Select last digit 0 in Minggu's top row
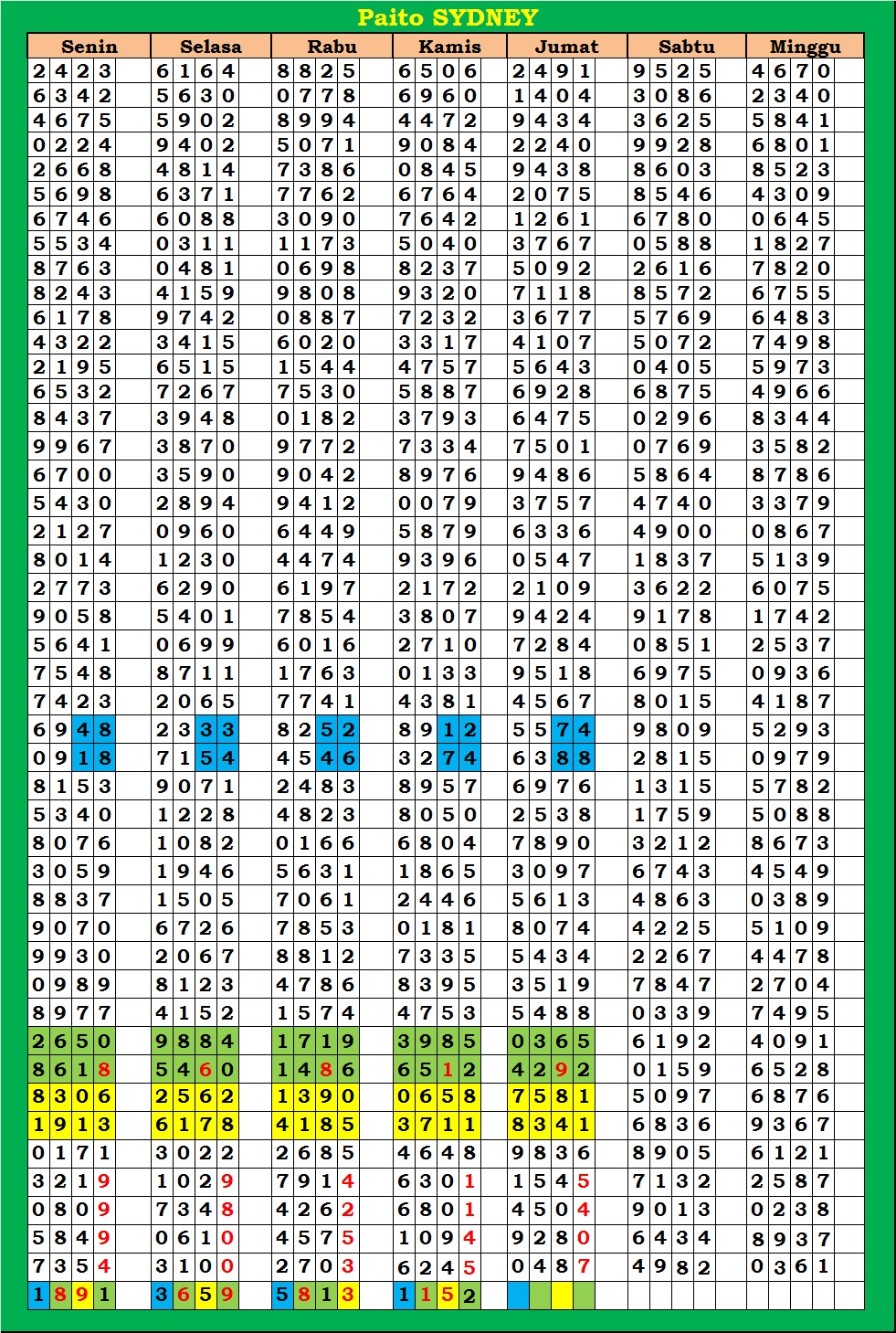 pyautogui.click(x=824, y=71)
